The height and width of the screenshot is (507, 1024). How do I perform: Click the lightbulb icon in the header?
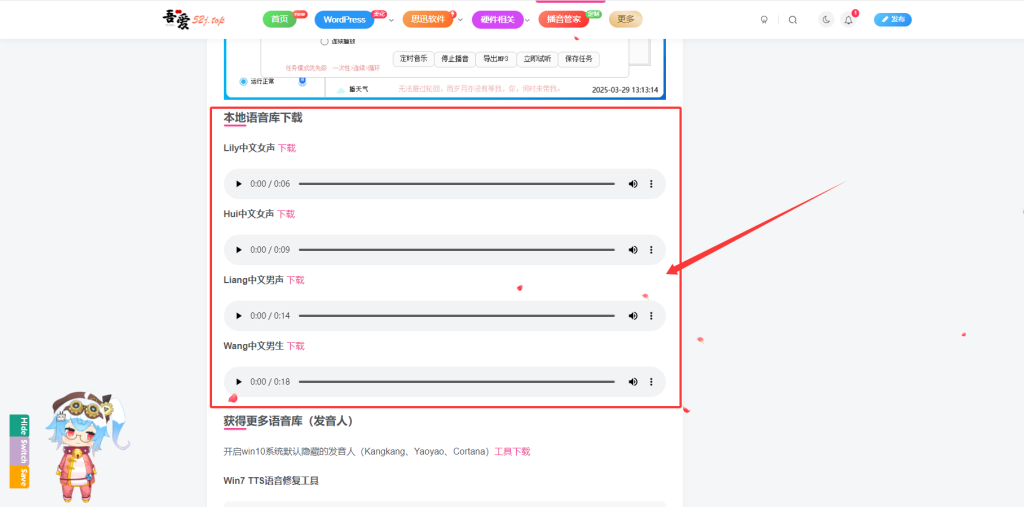(x=765, y=19)
